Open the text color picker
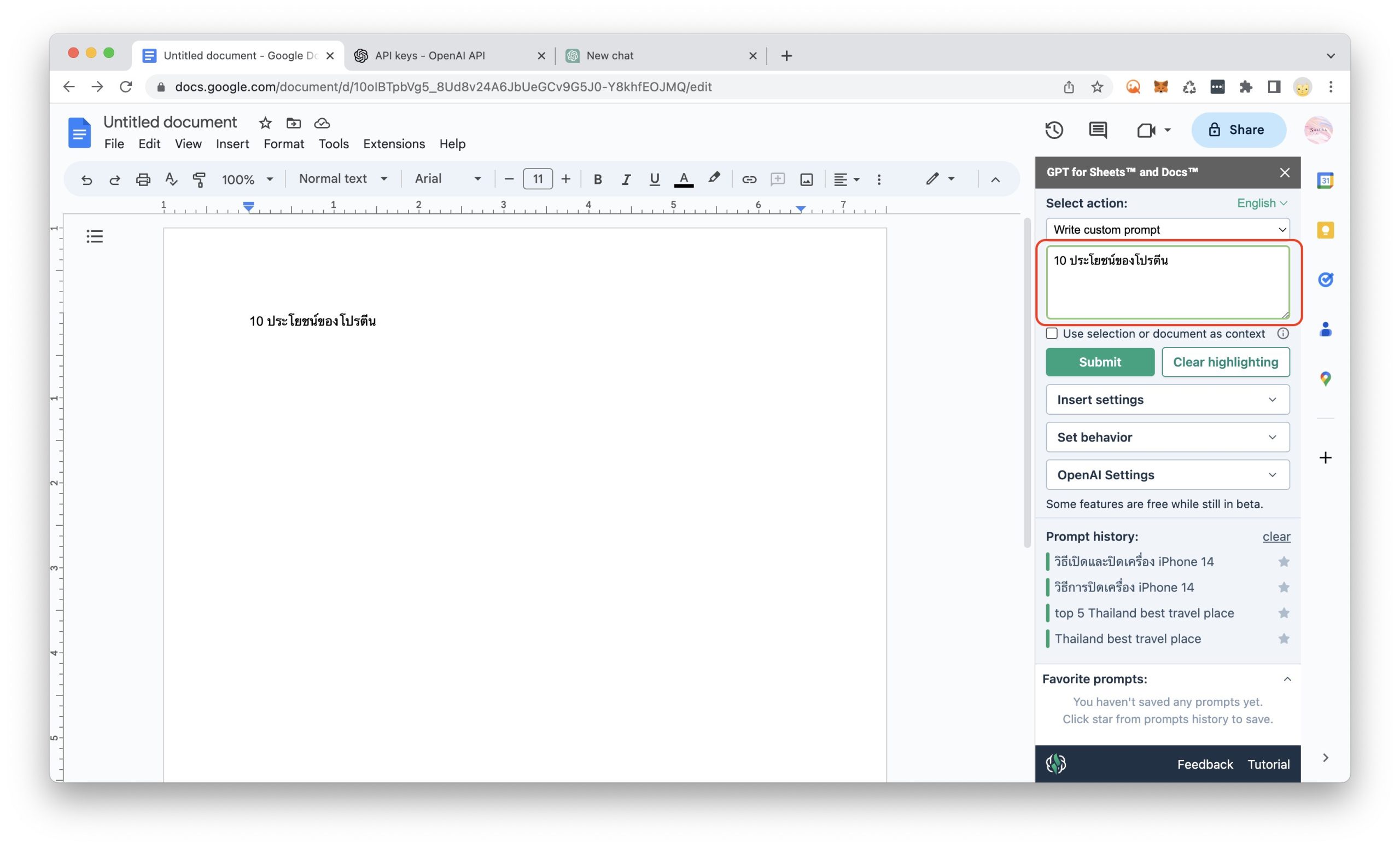This screenshot has width=1400, height=848. coord(684,179)
